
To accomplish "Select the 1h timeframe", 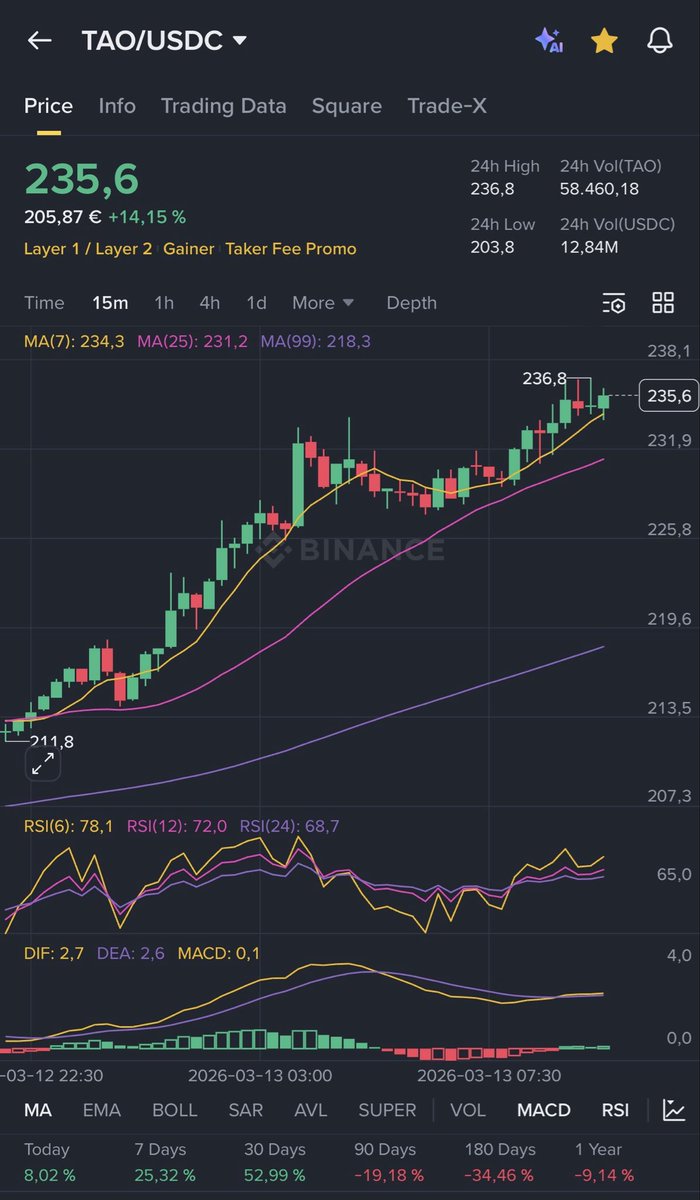I will click(x=164, y=303).
